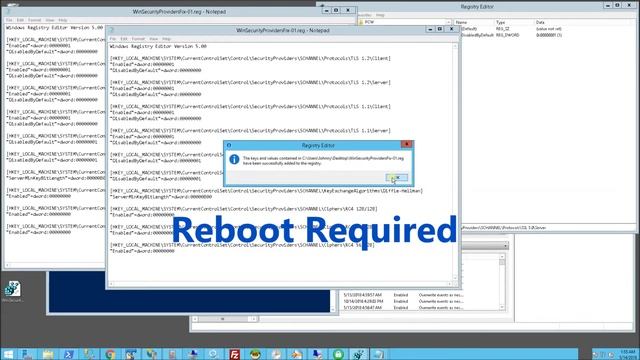The image size is (640, 360).
Task: Click scroll-down arrow in front Notepad
Action: (x=456, y=278)
